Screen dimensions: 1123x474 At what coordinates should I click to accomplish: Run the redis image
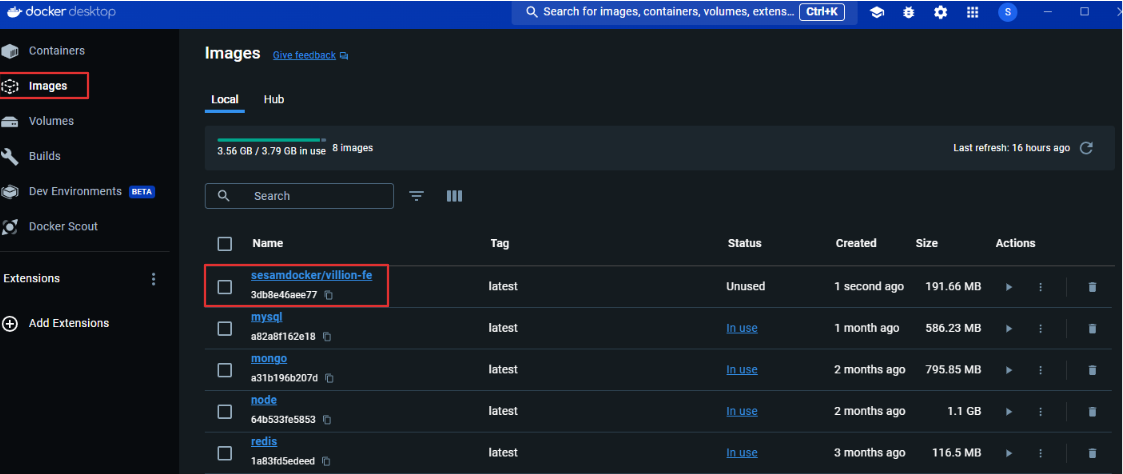tap(1009, 453)
